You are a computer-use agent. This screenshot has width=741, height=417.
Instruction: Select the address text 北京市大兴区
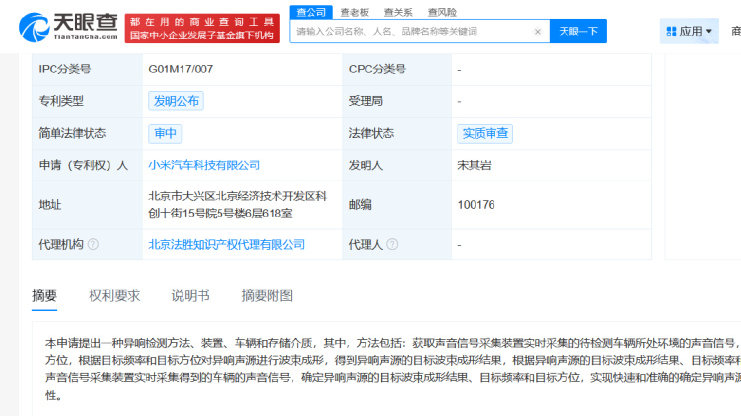pos(182,196)
